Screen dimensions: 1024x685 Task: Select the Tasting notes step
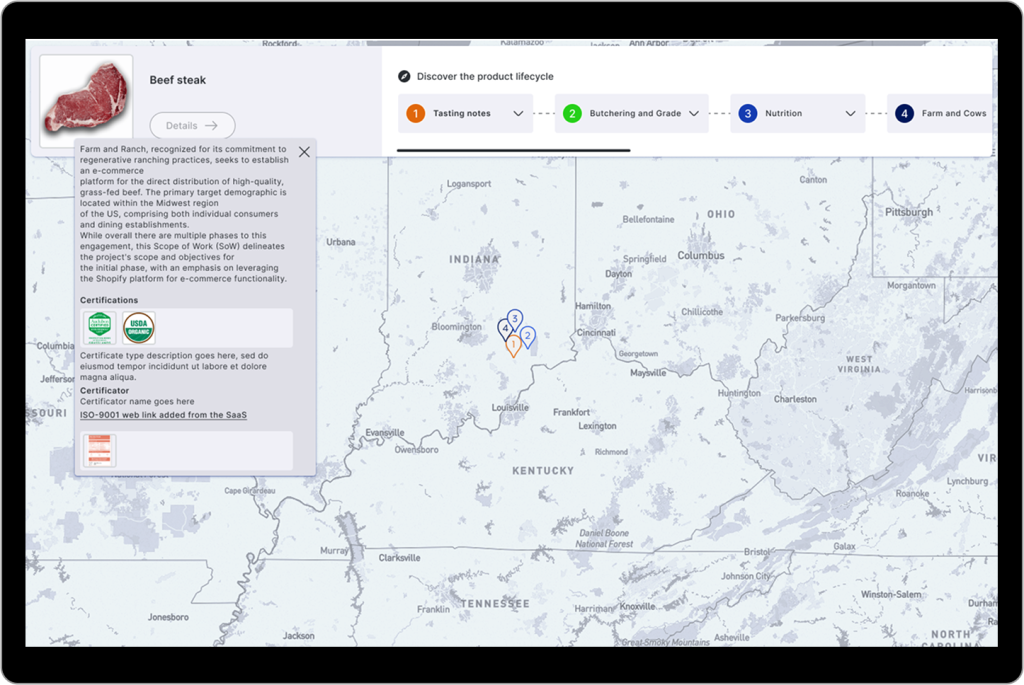pyautogui.click(x=466, y=113)
